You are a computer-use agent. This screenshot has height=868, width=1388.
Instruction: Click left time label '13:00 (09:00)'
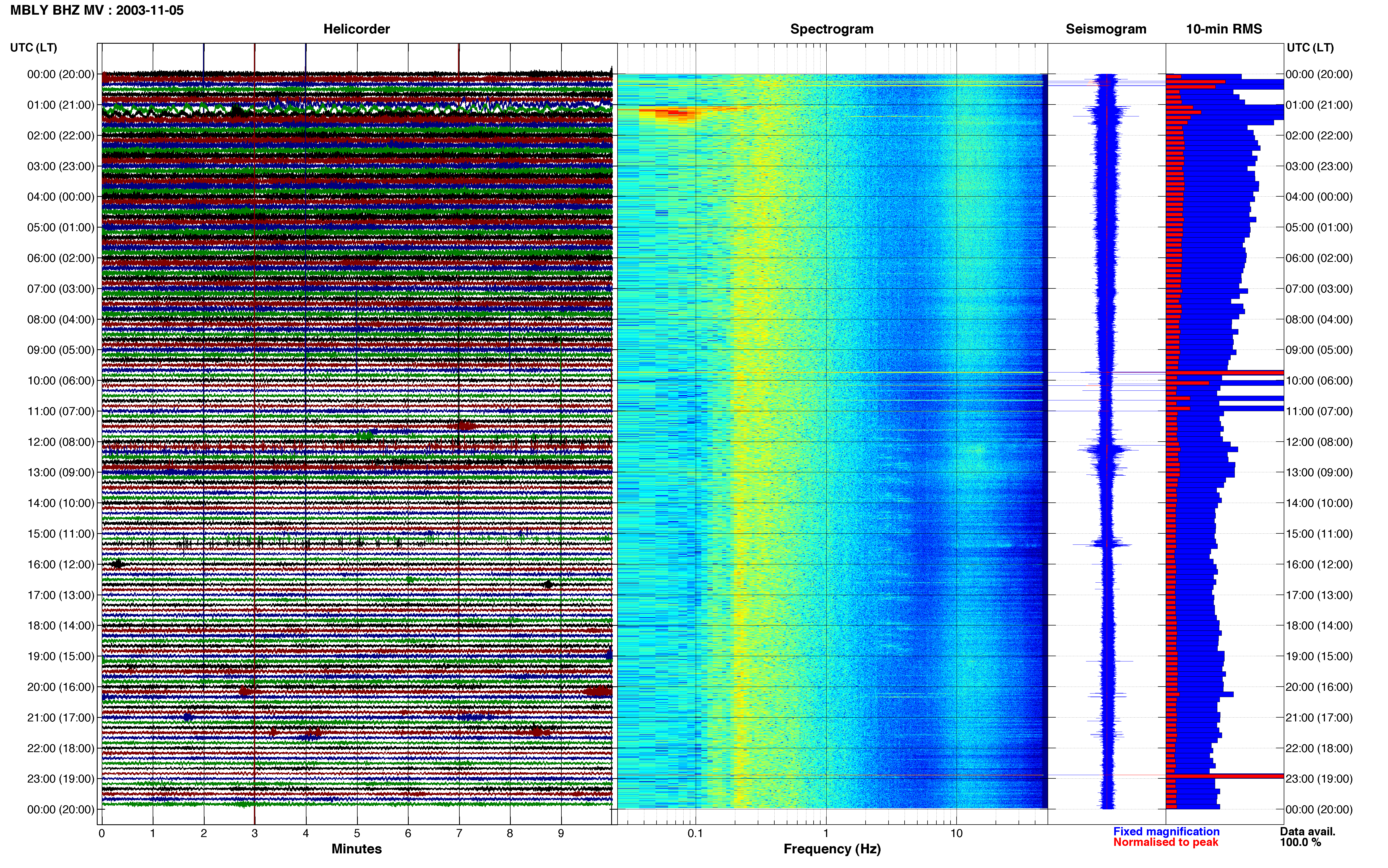coord(61,473)
